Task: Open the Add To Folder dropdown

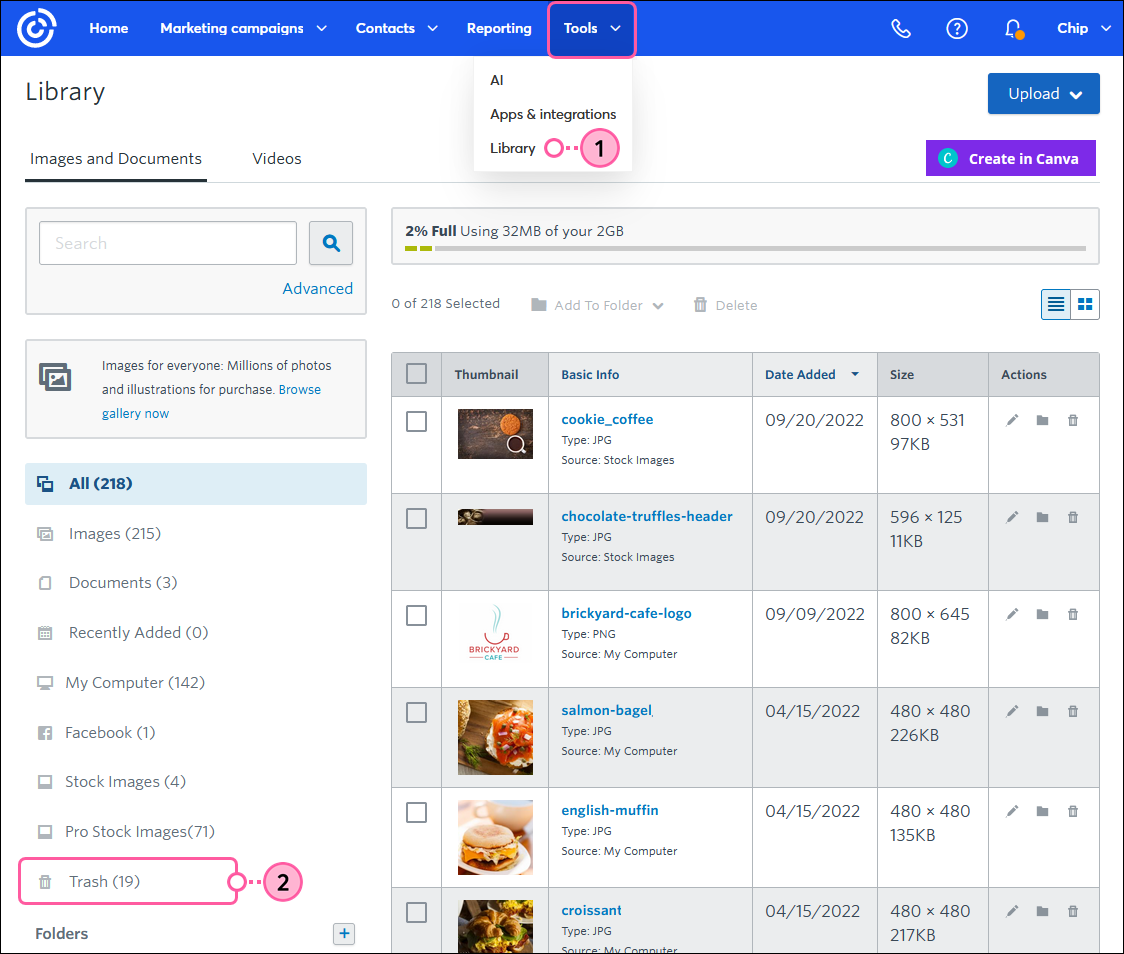Action: click(x=598, y=305)
